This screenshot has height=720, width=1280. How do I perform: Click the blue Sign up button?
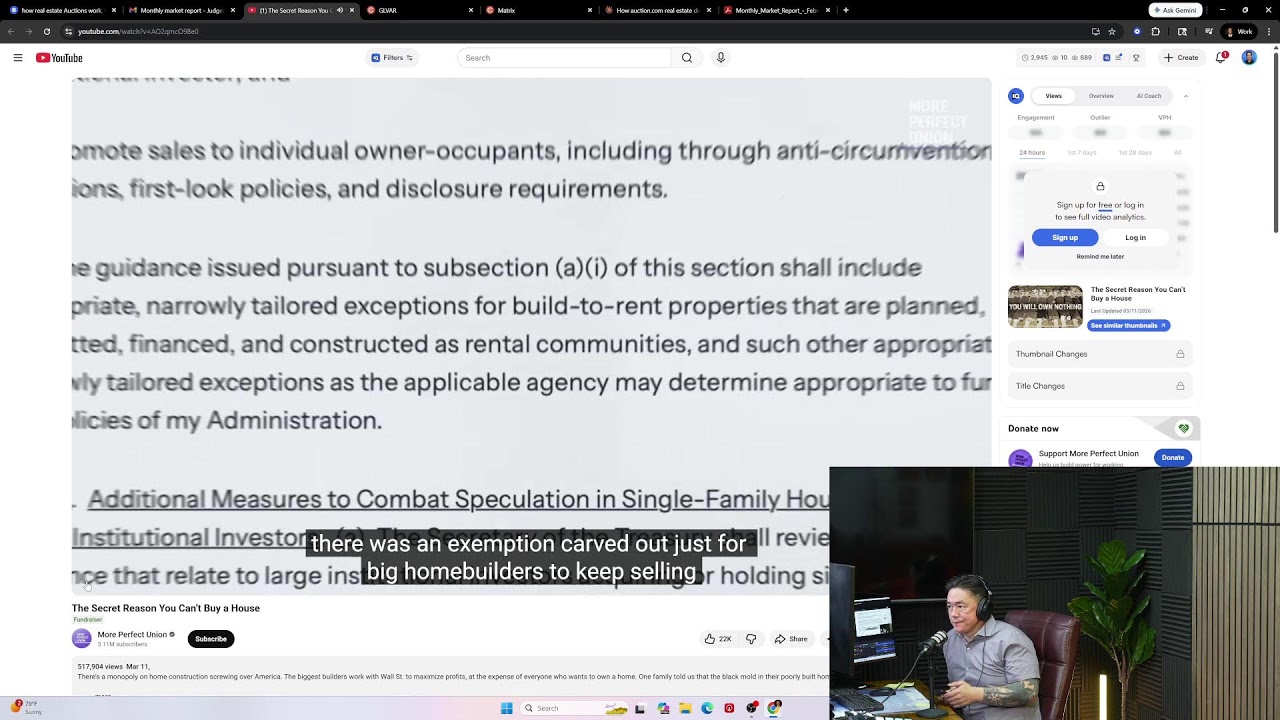coord(1065,238)
